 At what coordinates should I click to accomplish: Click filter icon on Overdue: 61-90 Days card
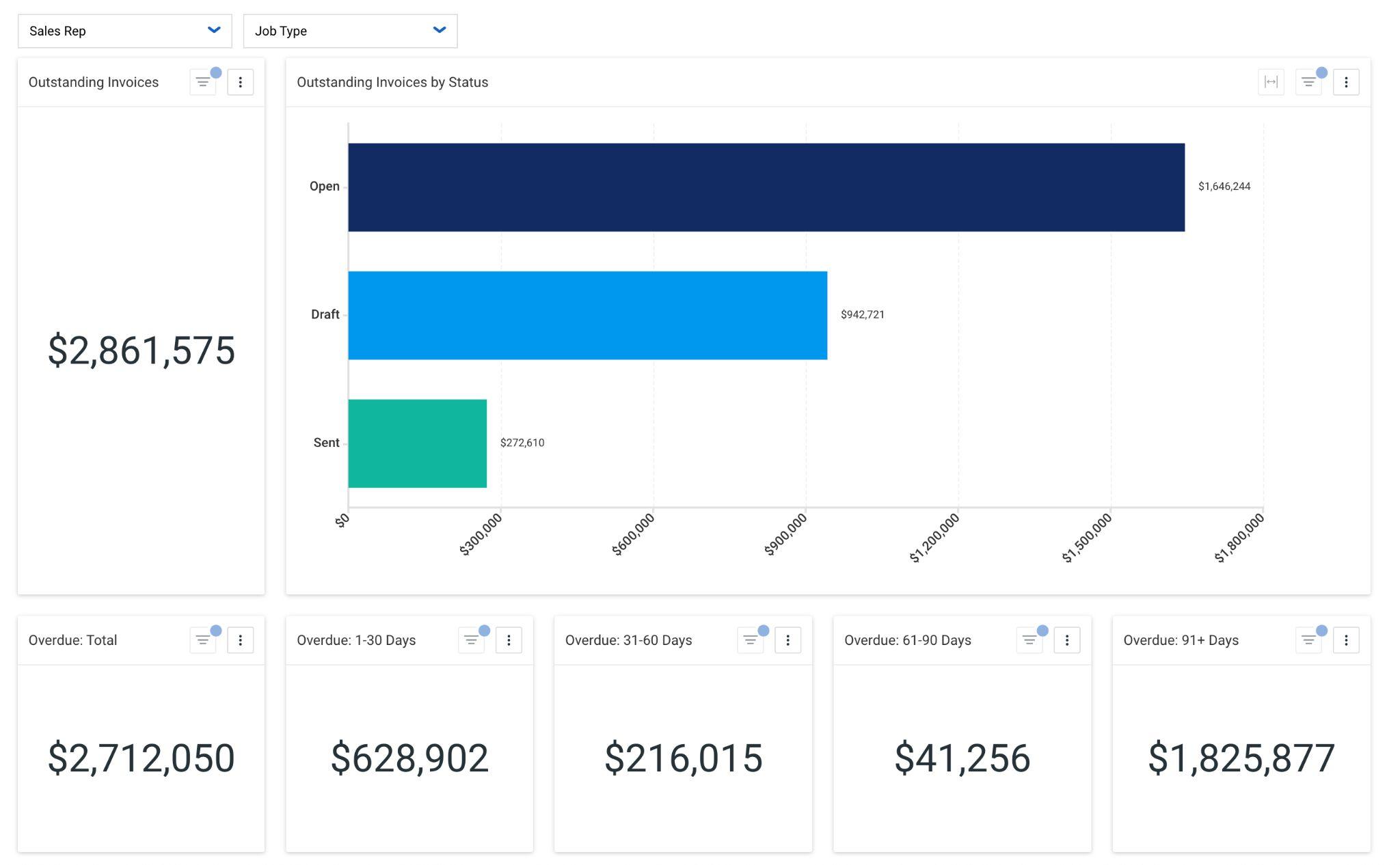(x=1029, y=640)
